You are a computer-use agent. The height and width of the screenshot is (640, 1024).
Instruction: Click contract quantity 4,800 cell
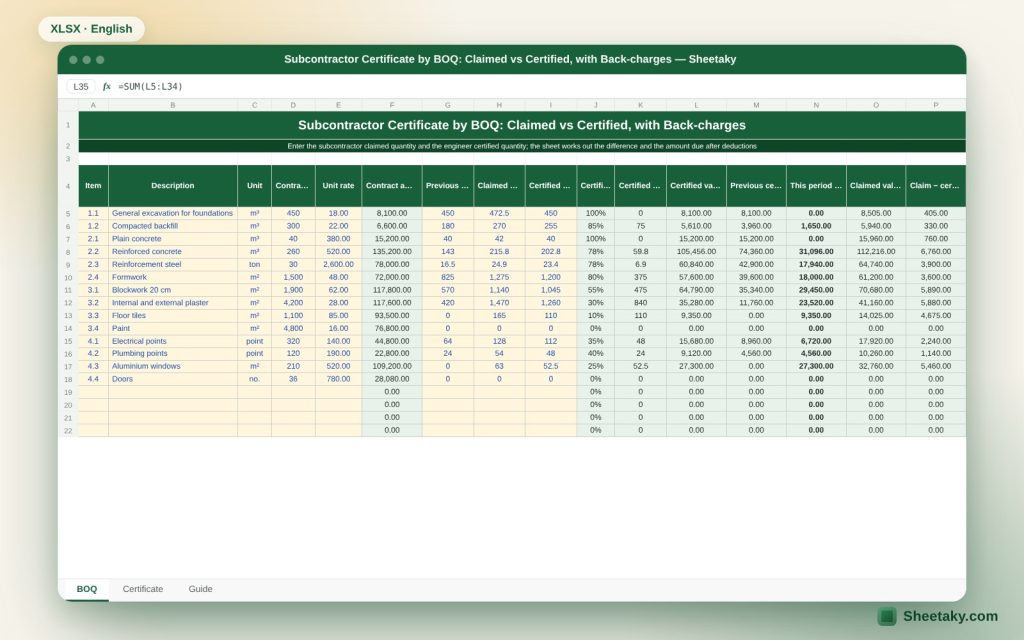click(x=293, y=328)
